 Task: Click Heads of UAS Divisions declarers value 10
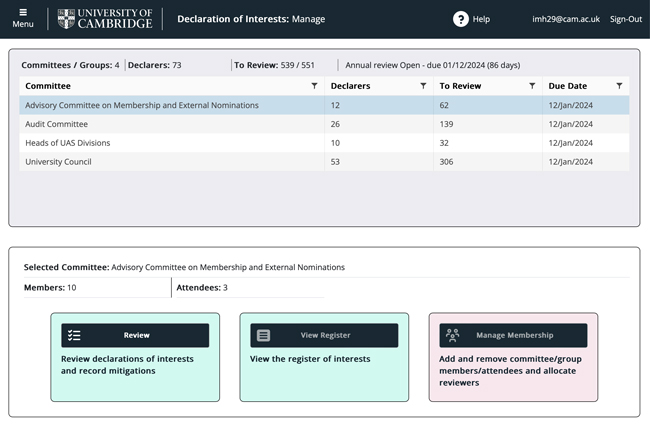335,143
